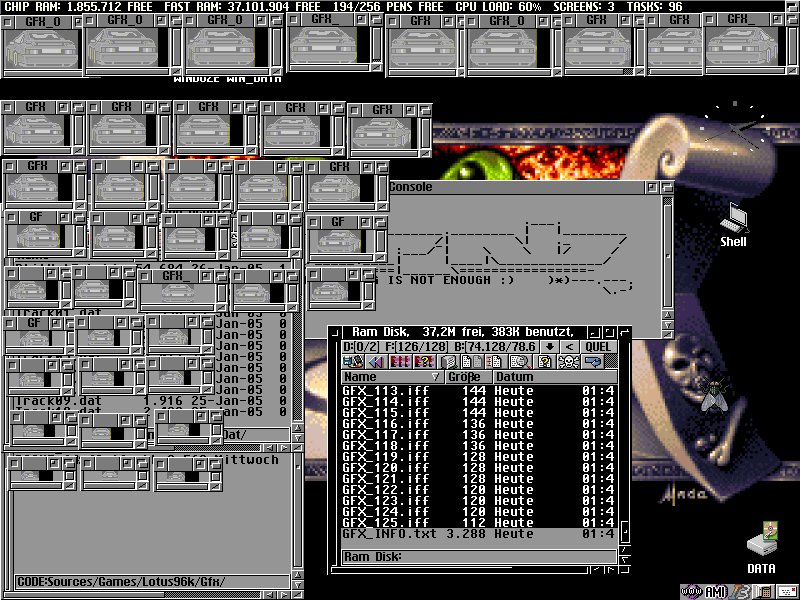
Task: Click the F:[126/128] file counter
Action: [x=416, y=347]
